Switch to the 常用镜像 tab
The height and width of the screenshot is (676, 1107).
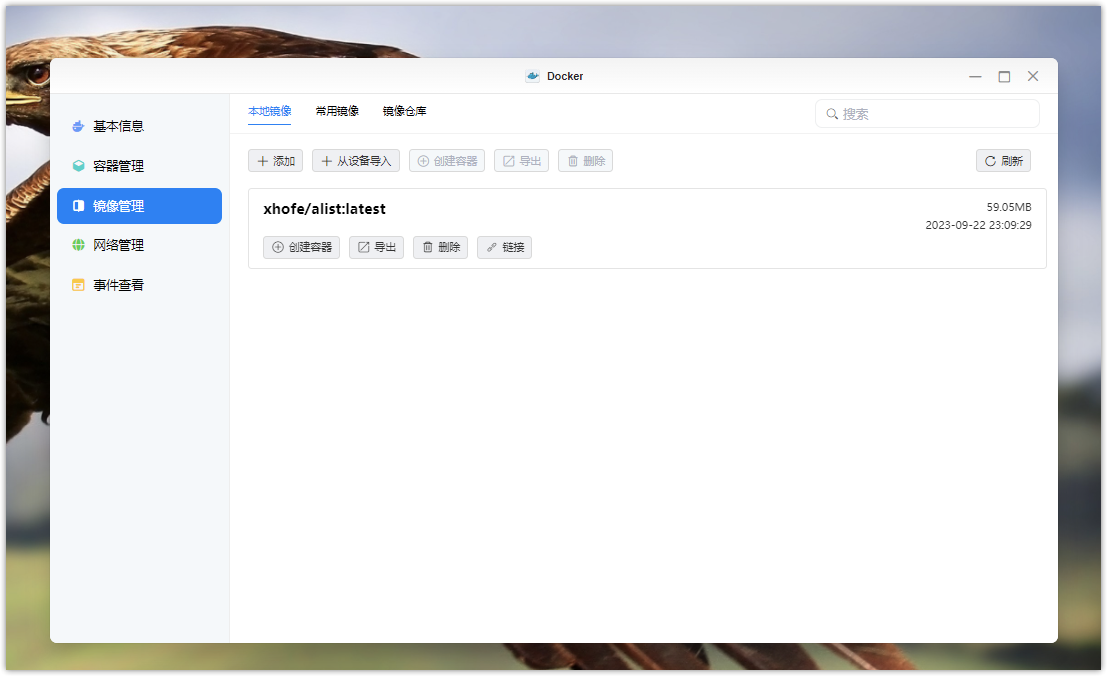[x=337, y=111]
